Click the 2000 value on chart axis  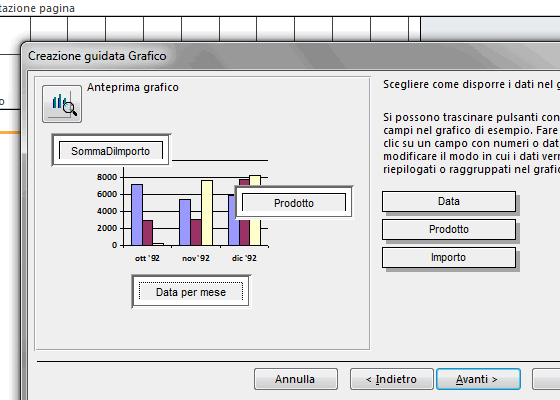pyautogui.click(x=107, y=228)
